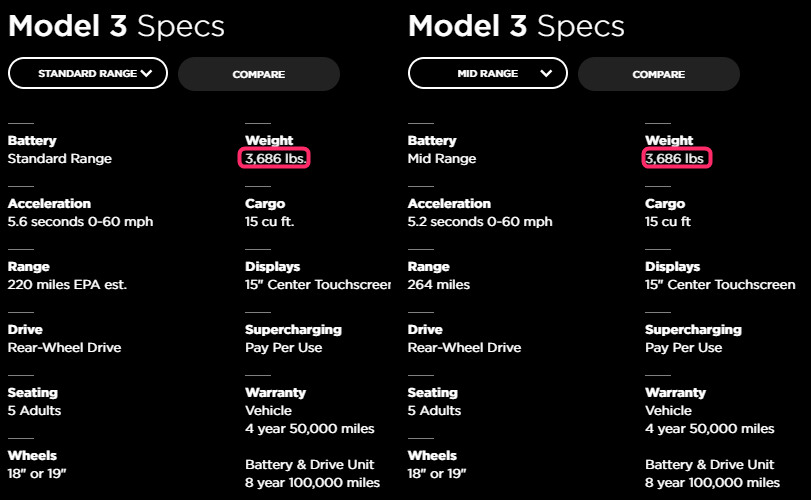The width and height of the screenshot is (811, 500).
Task: Click the 220 miles EPA est. range
Action: click(x=67, y=285)
